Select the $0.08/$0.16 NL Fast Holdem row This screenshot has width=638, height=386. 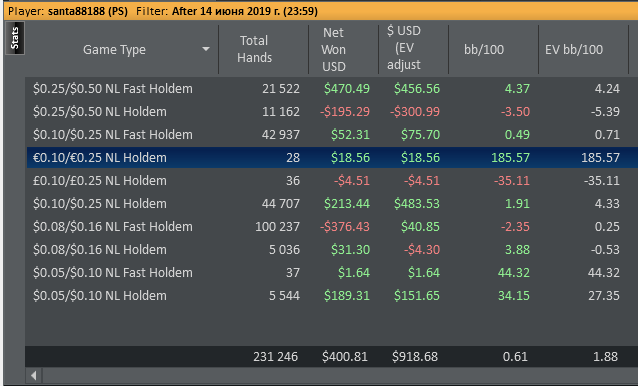click(x=332, y=227)
